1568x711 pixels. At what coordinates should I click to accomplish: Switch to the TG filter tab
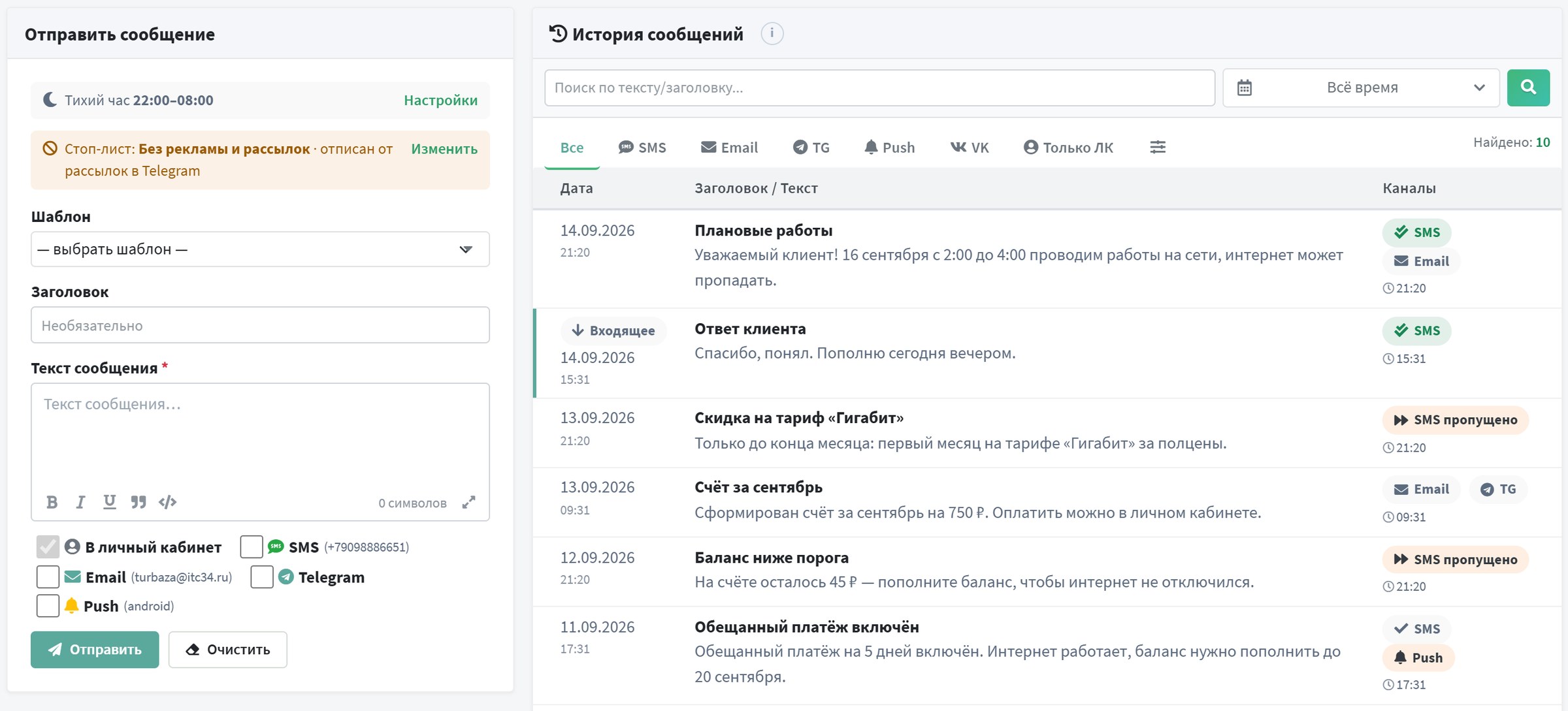click(x=811, y=148)
